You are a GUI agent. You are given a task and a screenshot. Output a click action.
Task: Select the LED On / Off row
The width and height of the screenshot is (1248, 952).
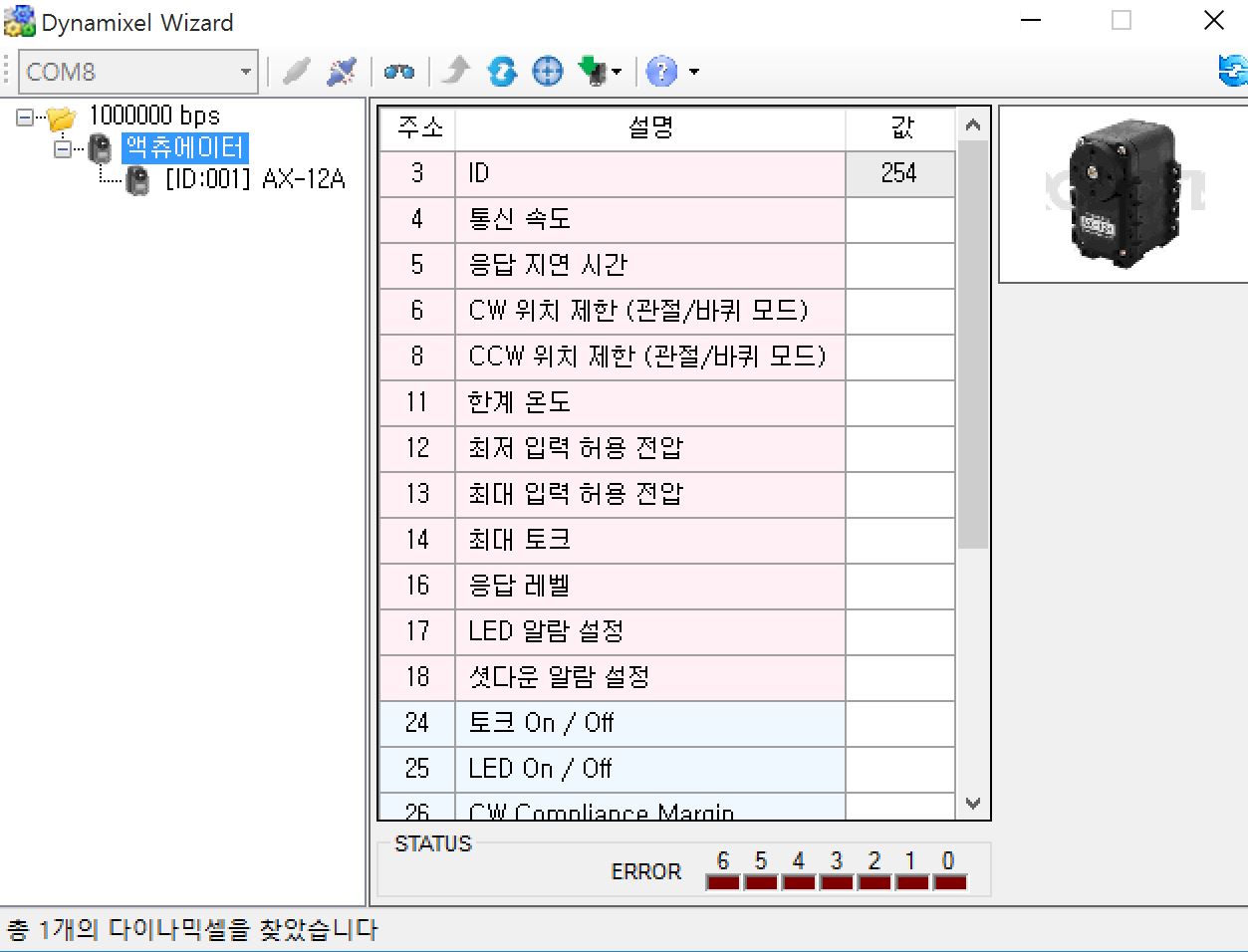point(666,769)
